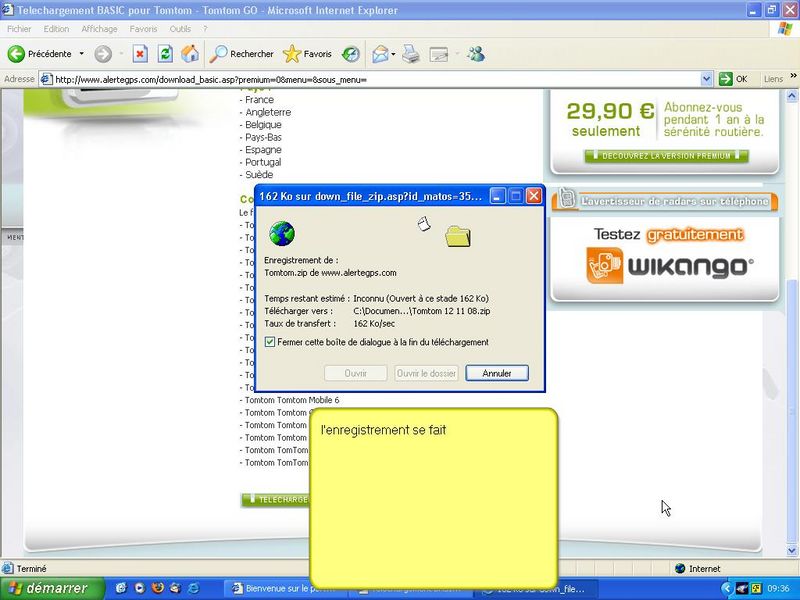The width and height of the screenshot is (800, 600).
Task: Click the Edit page toolbar icon
Action: pos(438,54)
